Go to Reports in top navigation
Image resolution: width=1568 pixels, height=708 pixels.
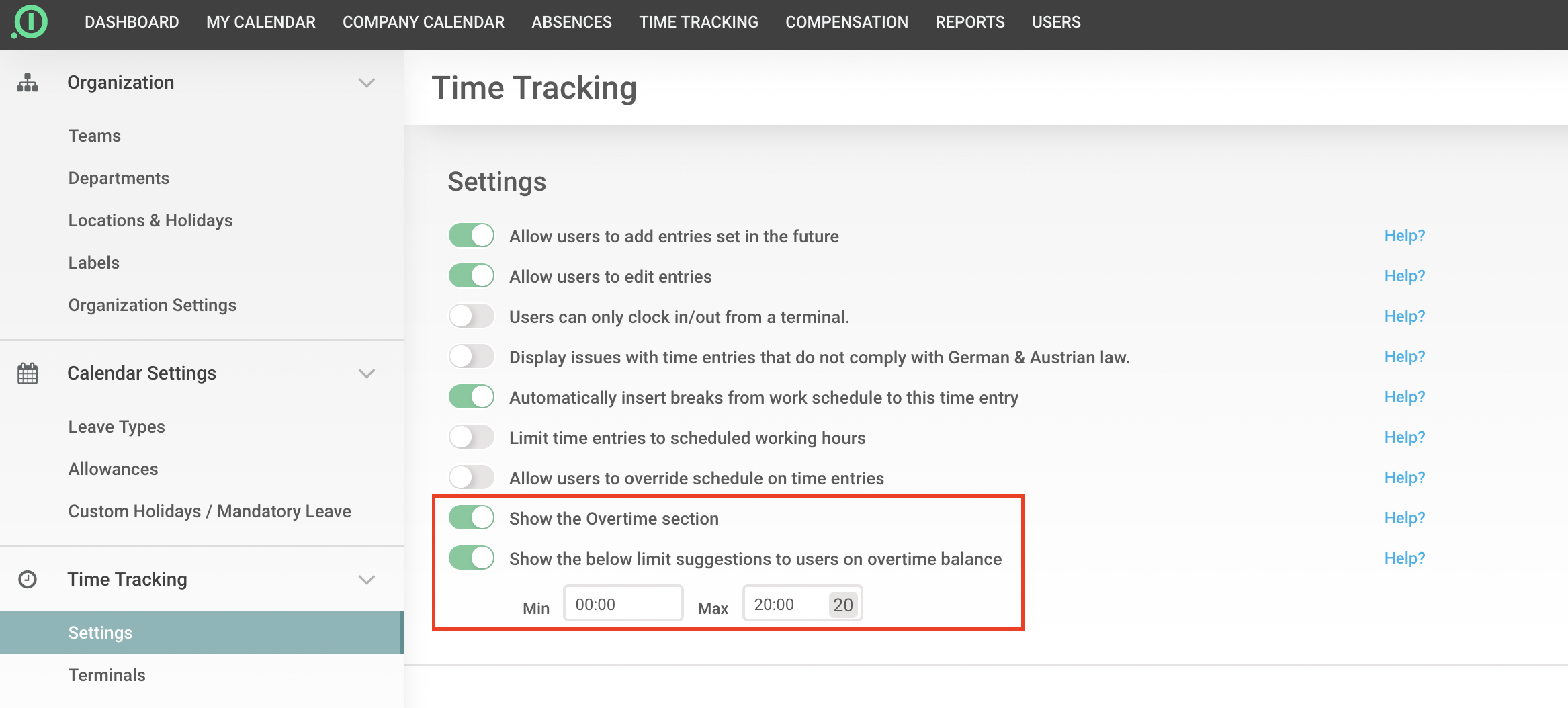pos(969,22)
